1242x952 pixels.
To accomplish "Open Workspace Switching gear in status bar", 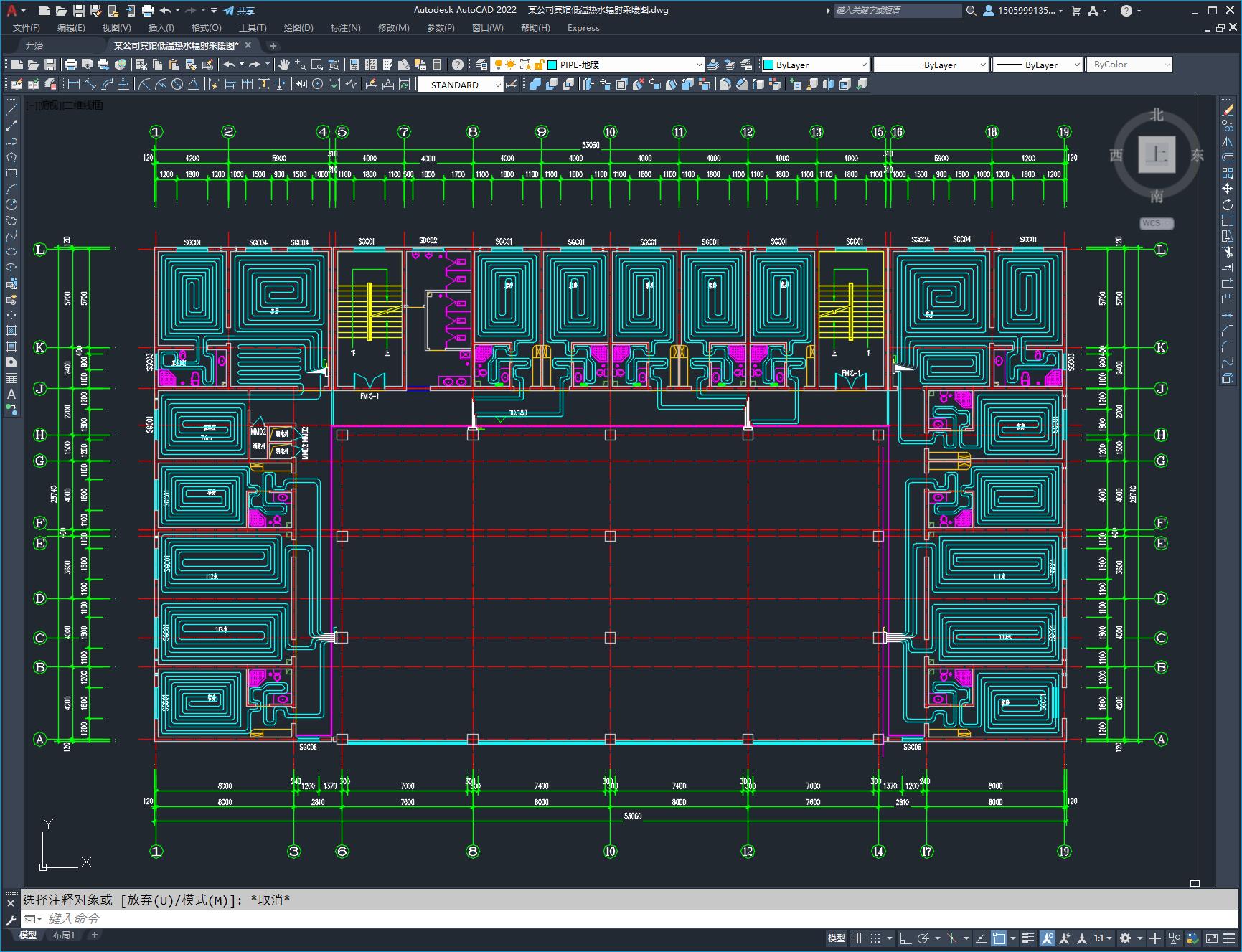I will click(x=1126, y=938).
